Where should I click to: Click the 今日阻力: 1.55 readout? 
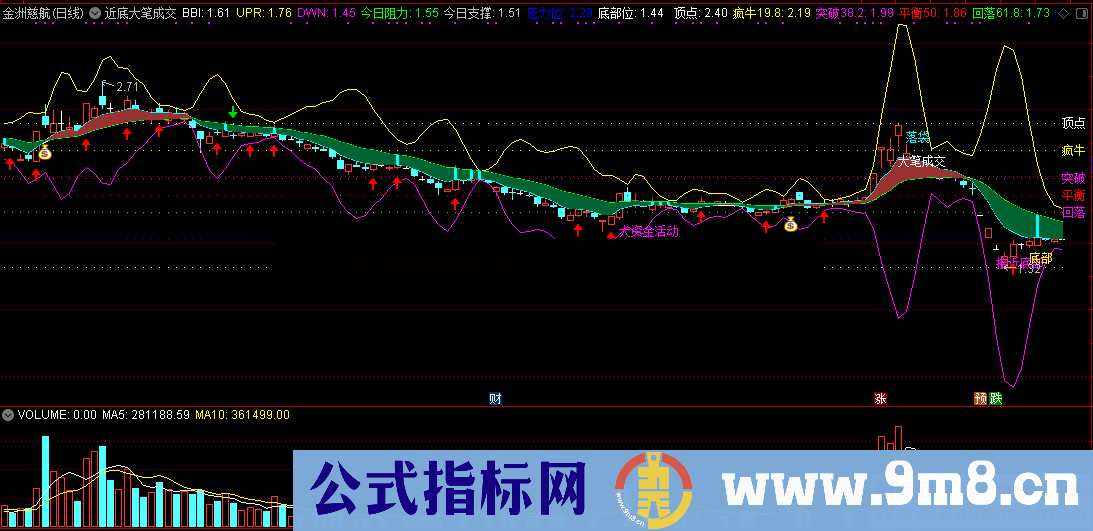pyautogui.click(x=400, y=13)
